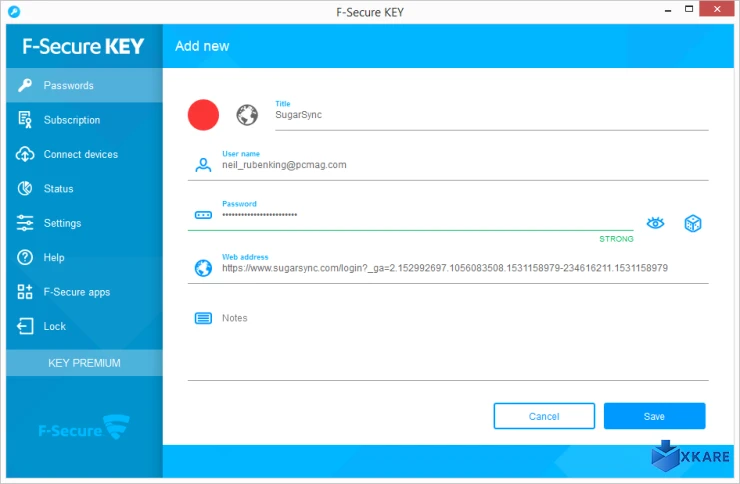Minimize the F-Secure KEY window
The image size is (740, 484).
(x=668, y=10)
